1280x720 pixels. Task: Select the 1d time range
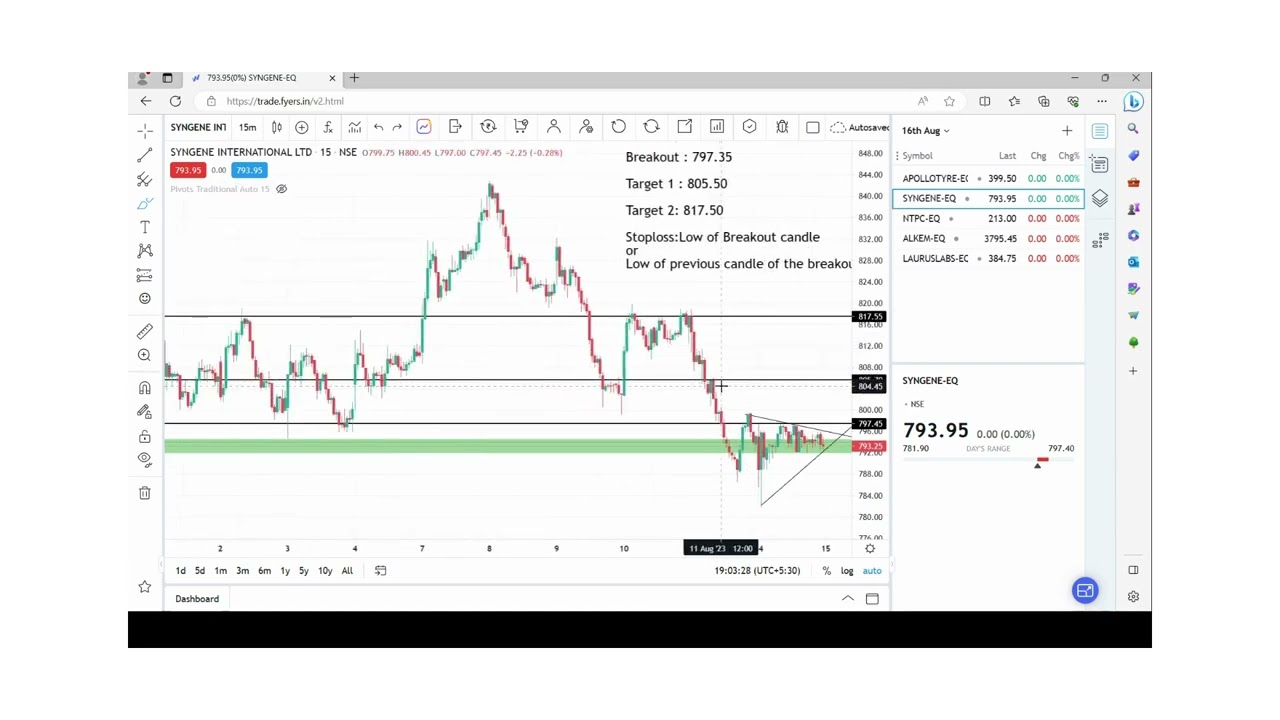(181, 570)
